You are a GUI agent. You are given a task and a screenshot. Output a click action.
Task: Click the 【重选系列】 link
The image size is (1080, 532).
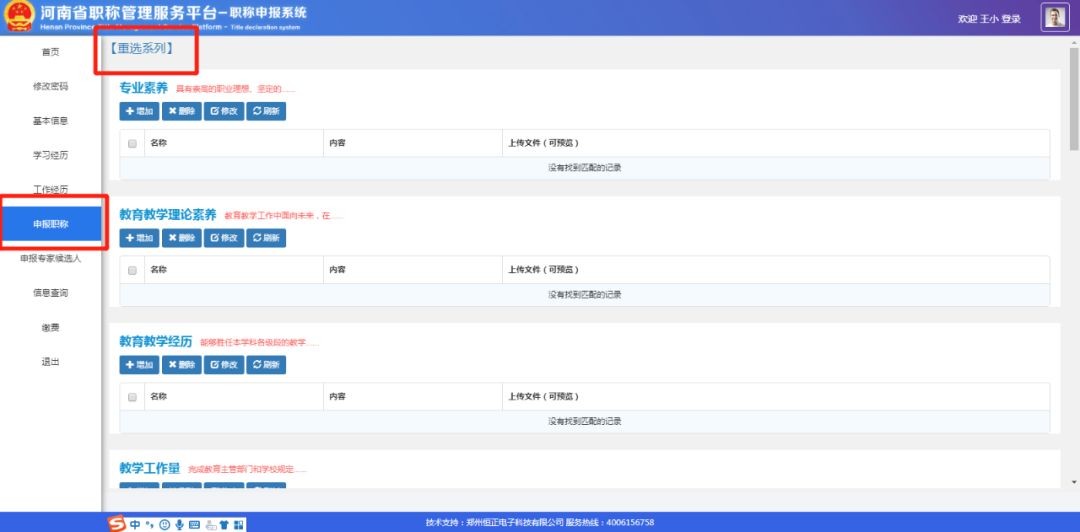pyautogui.click(x=141, y=48)
